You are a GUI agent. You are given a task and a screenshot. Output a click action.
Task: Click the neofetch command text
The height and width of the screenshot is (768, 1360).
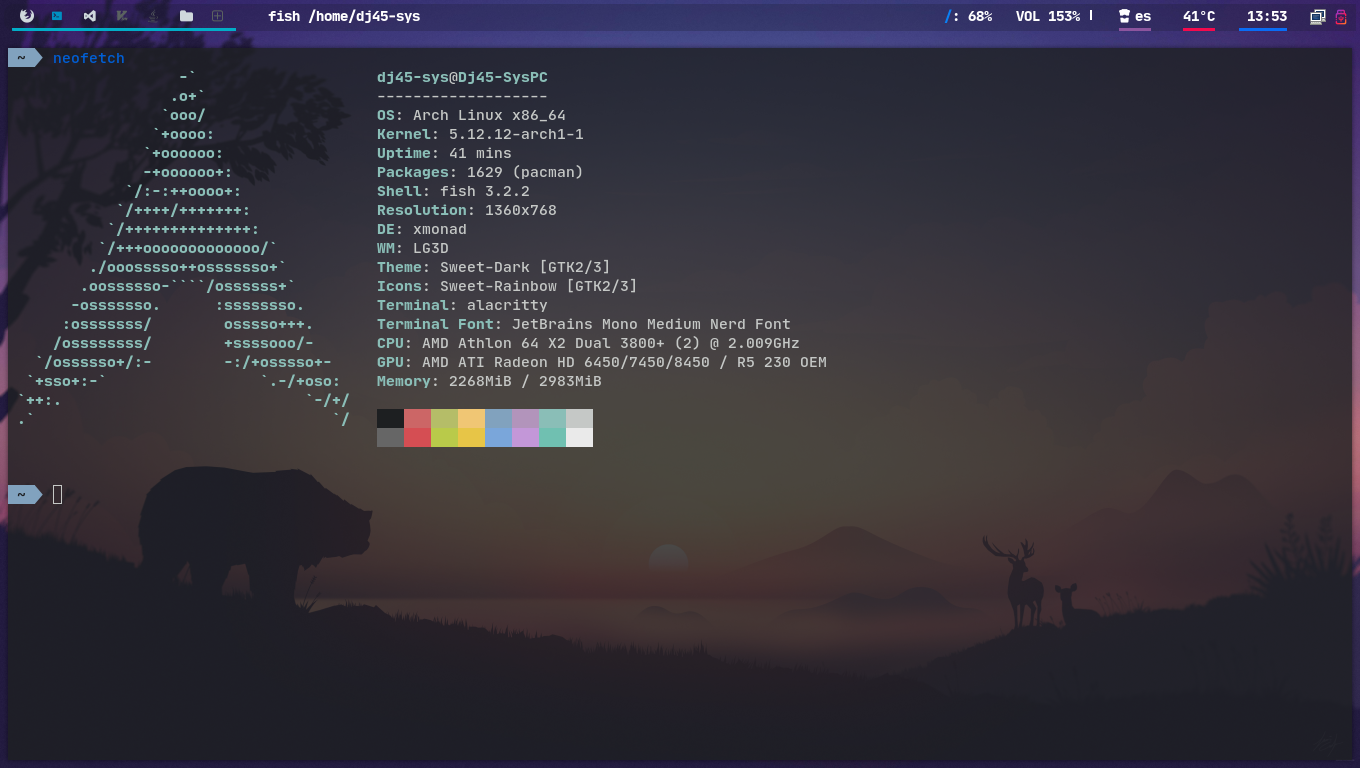[89, 58]
